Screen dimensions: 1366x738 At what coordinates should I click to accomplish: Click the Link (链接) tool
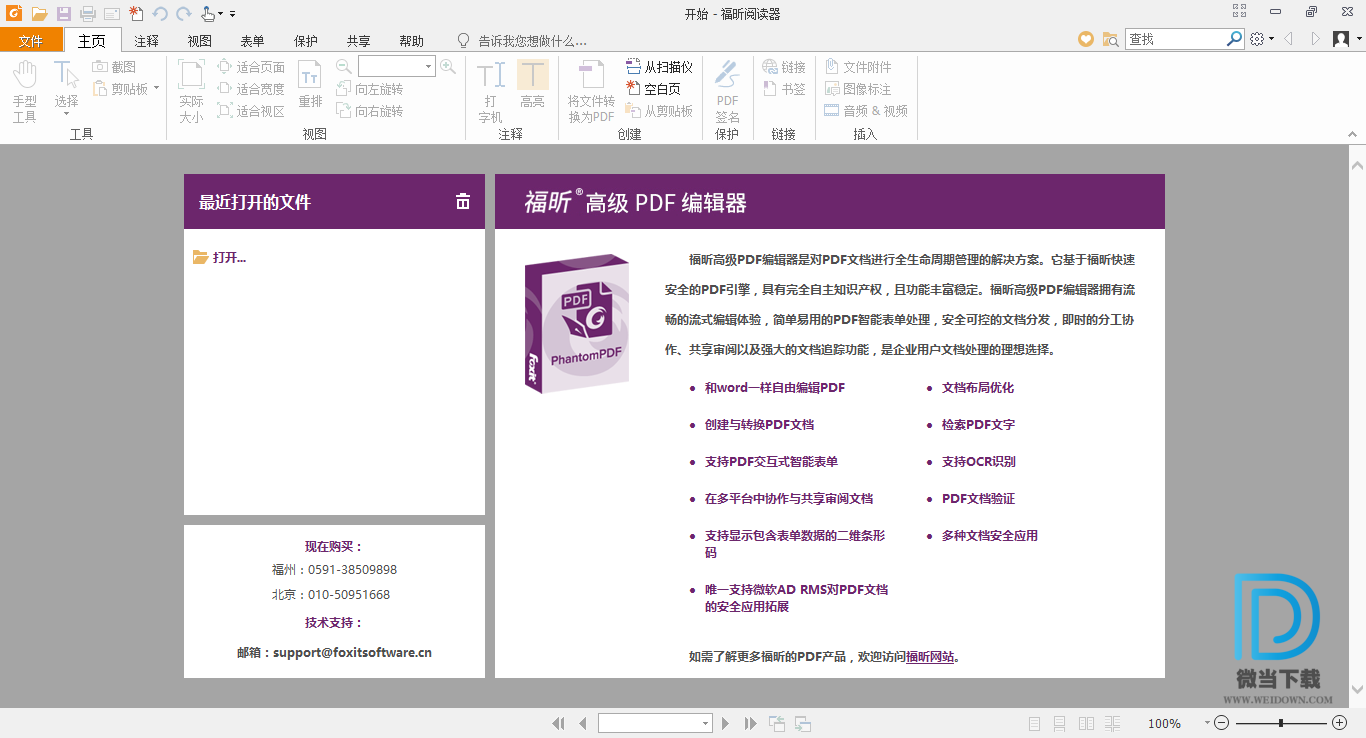784,67
